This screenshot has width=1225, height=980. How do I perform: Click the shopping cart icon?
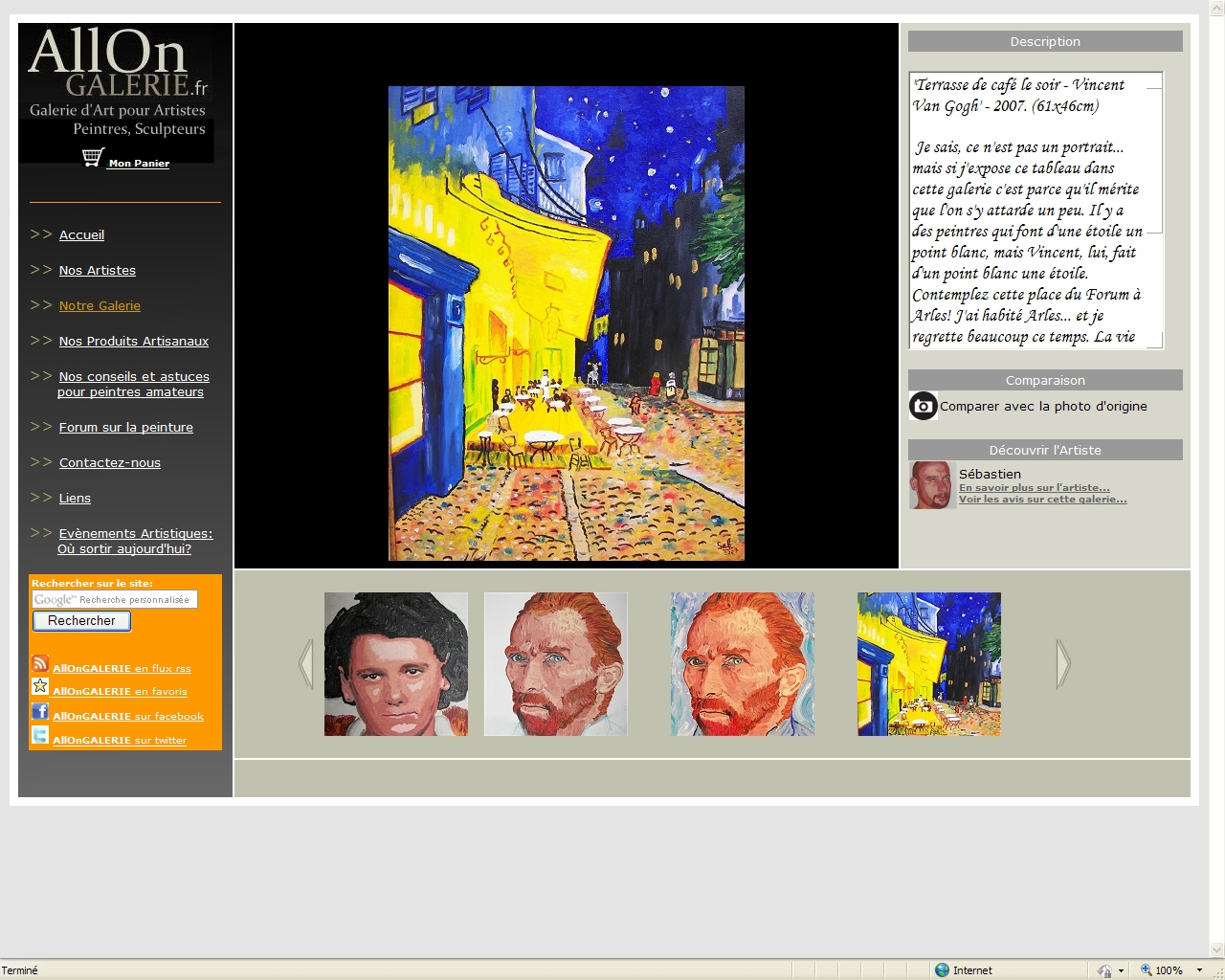coord(93,158)
